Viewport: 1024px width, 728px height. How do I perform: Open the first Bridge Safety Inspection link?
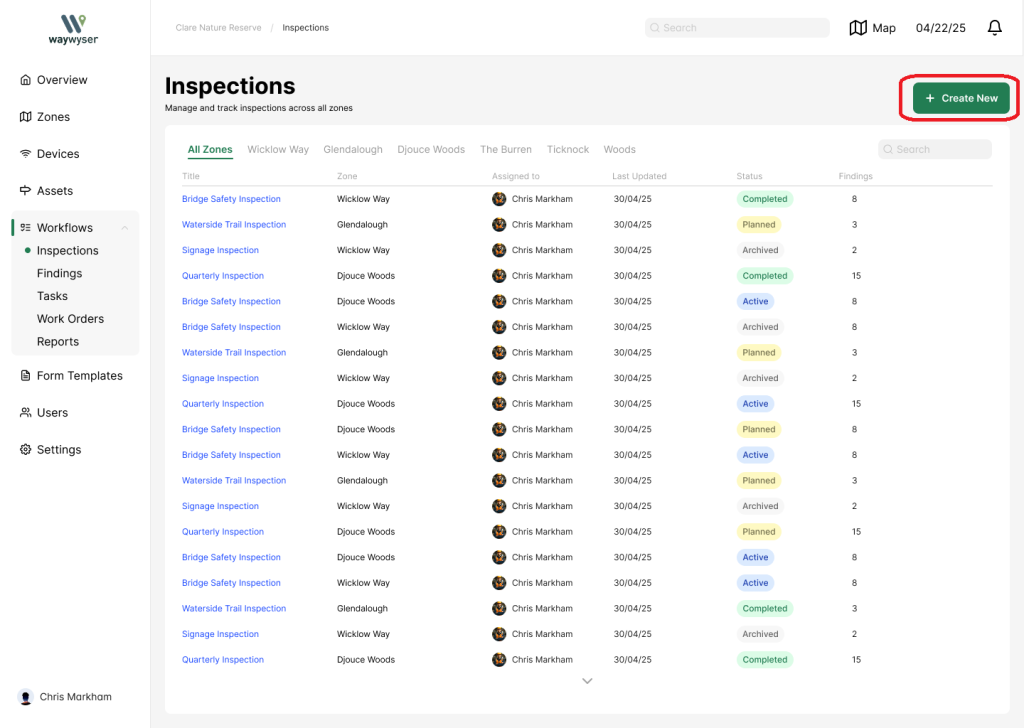(231, 199)
